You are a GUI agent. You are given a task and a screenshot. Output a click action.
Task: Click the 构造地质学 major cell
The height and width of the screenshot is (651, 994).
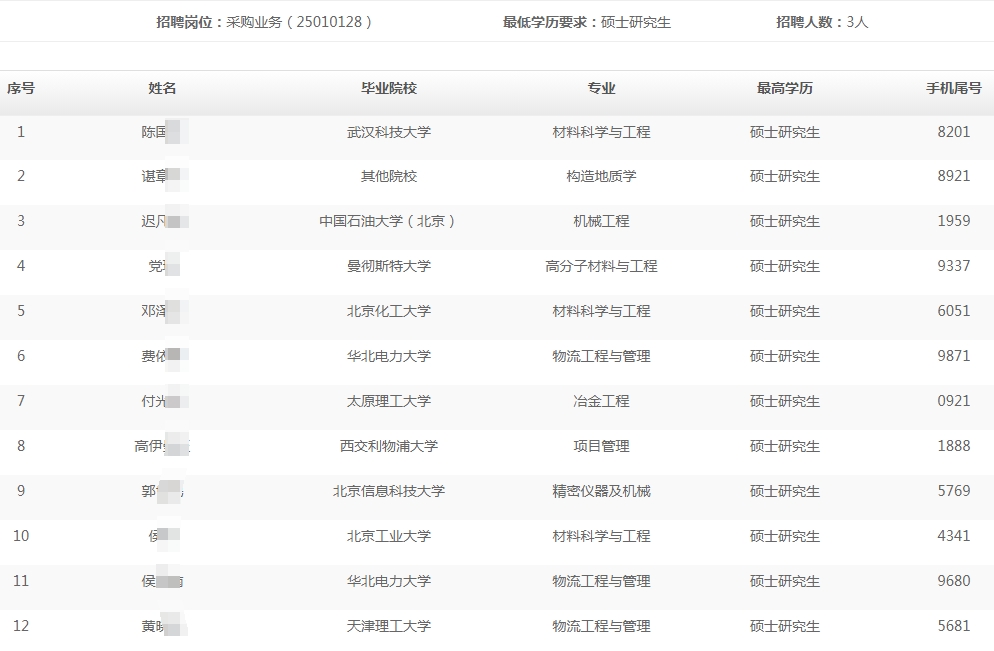[x=601, y=176]
